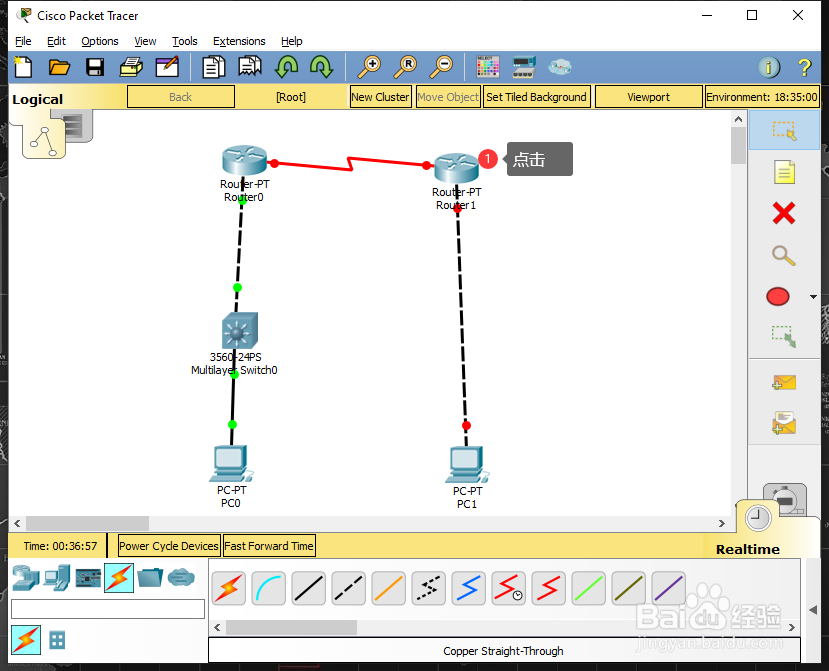Select Multiuser Connection cloud category icon

coord(181,577)
